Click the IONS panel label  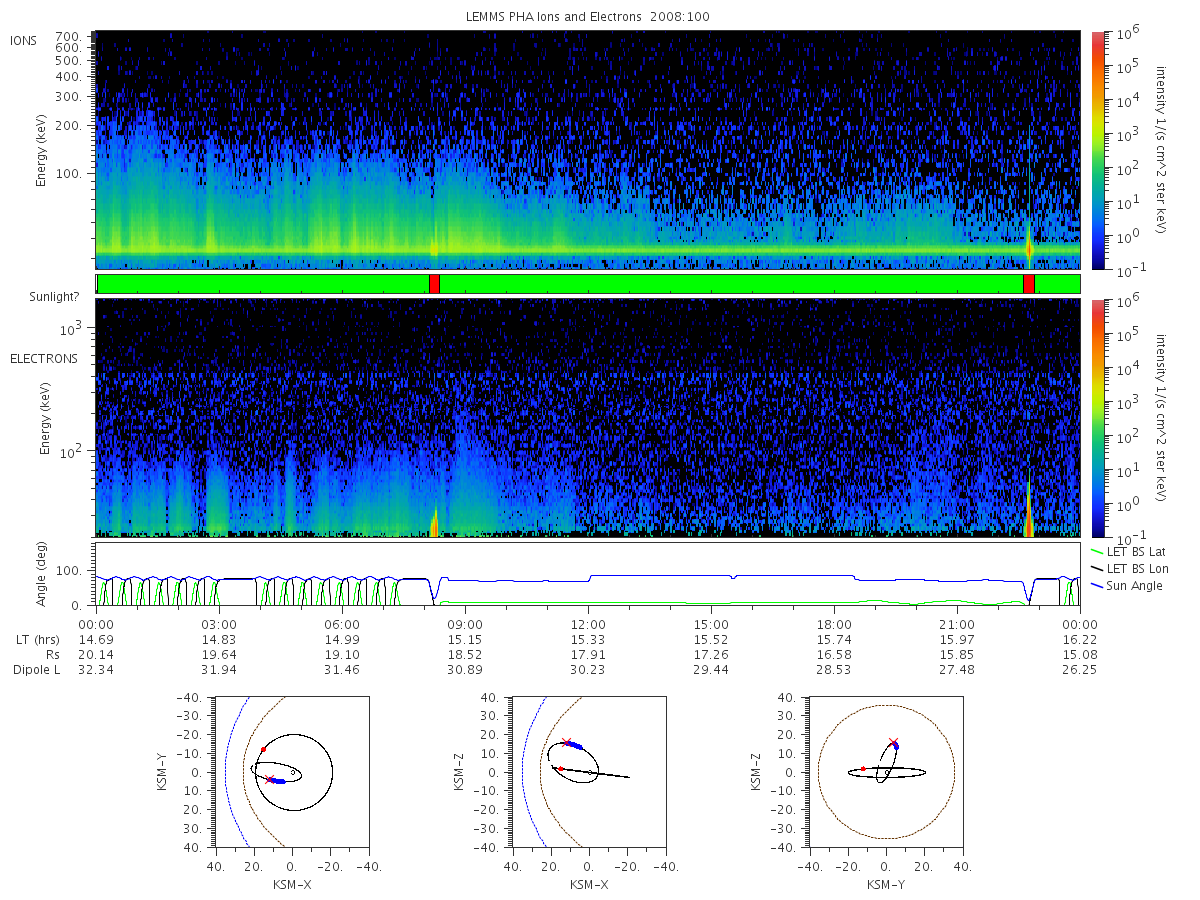point(25,40)
